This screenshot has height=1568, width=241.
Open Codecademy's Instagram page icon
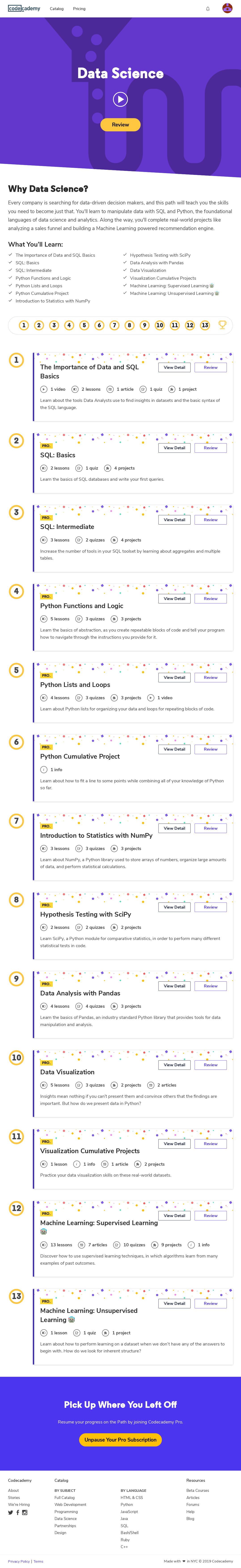(25, 1513)
